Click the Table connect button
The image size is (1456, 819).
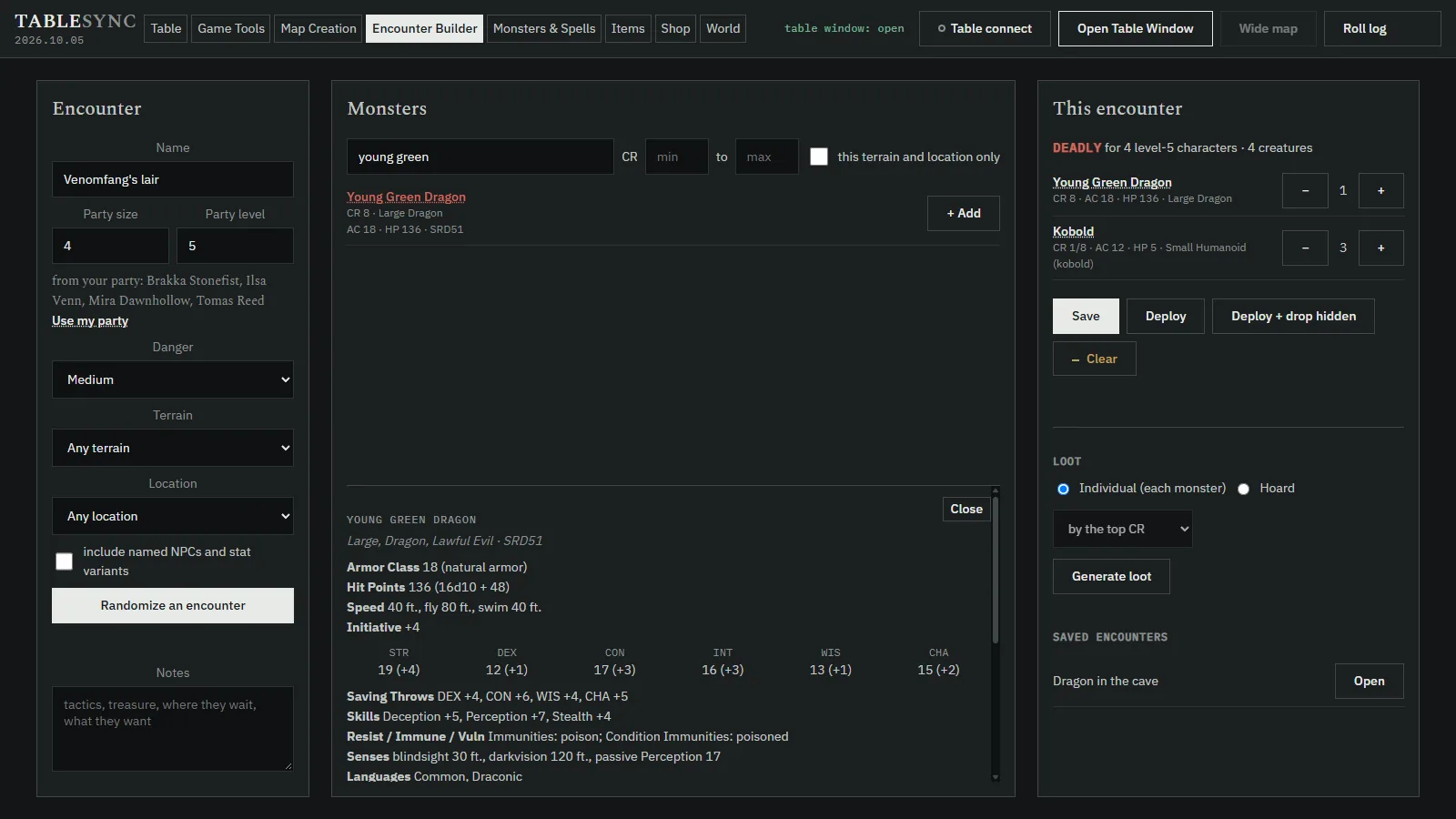coord(985,28)
